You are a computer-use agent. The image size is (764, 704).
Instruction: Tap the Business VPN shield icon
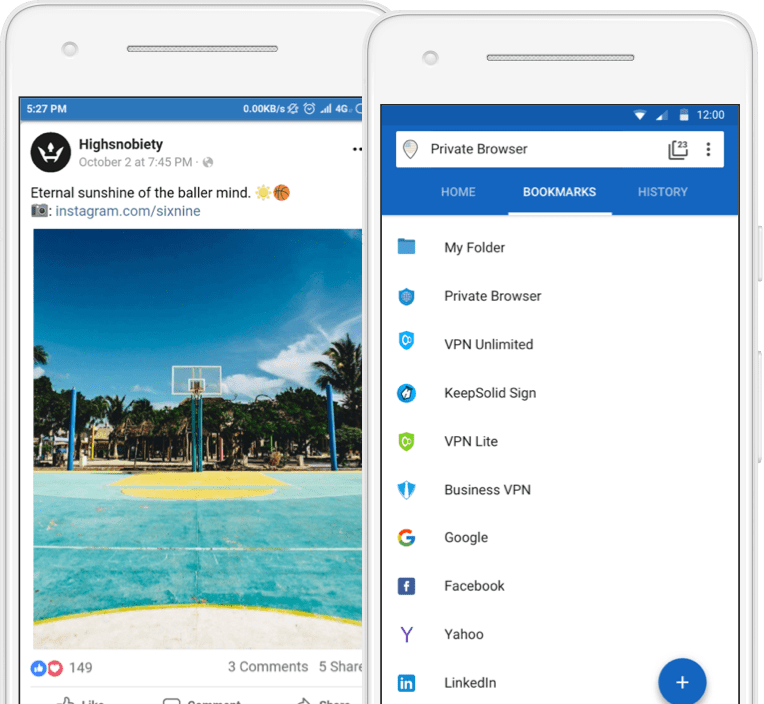point(406,490)
